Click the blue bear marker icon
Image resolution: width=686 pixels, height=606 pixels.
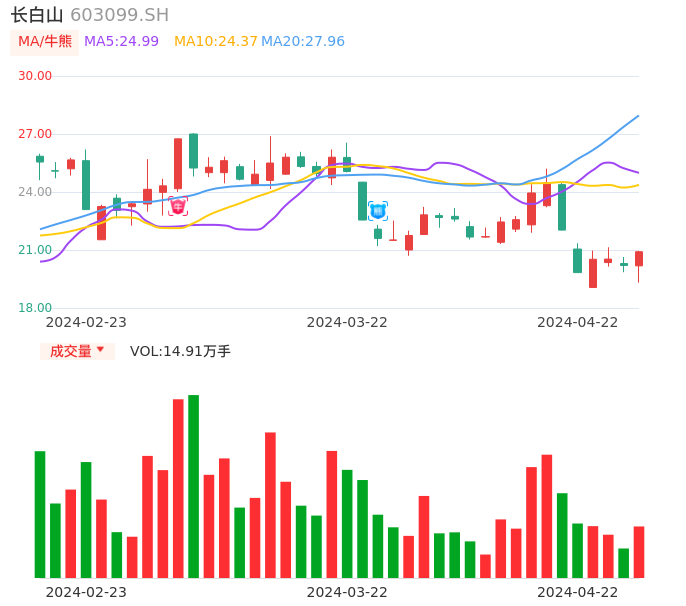(378, 211)
